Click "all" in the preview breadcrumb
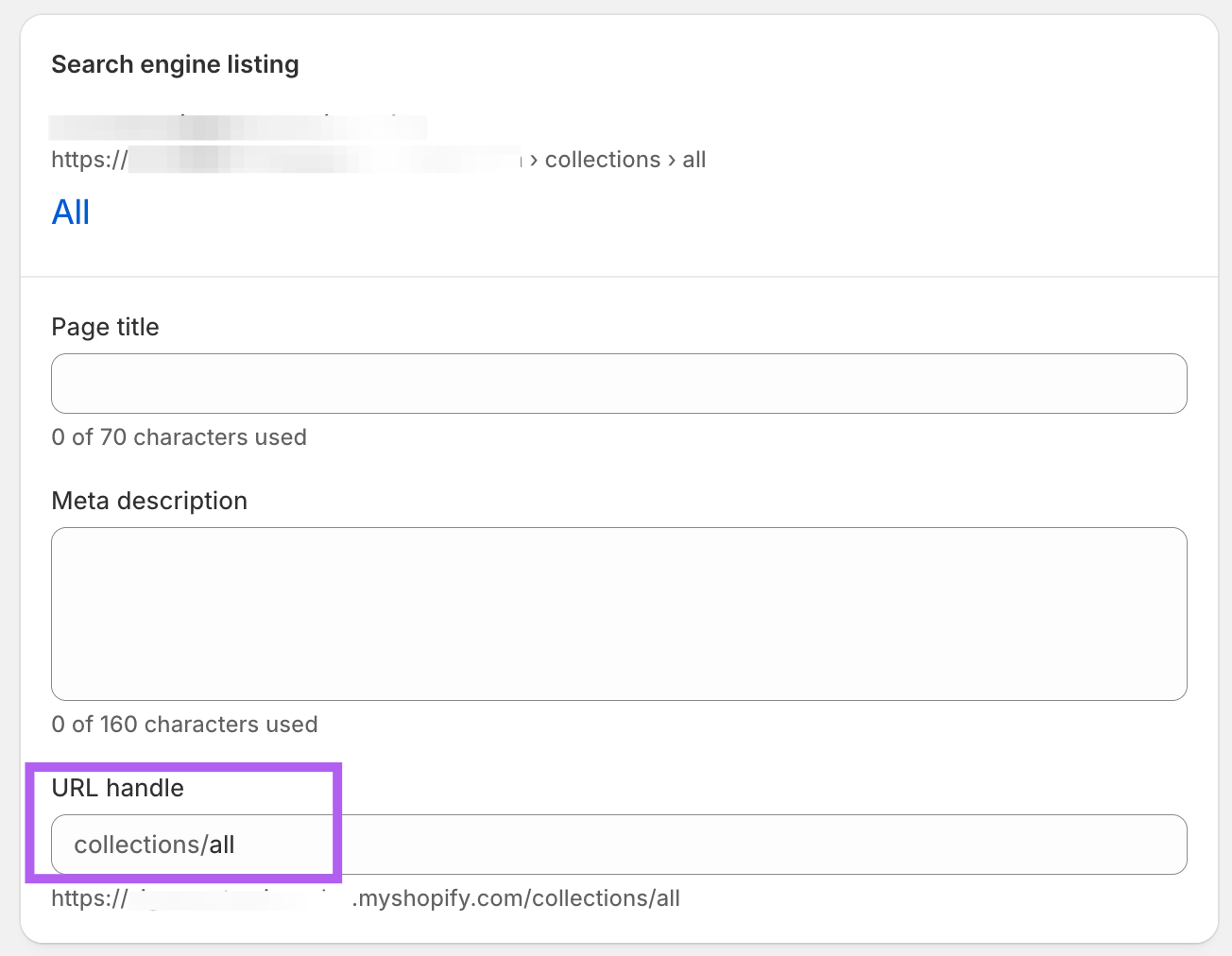The image size is (1232, 956). pos(694,160)
